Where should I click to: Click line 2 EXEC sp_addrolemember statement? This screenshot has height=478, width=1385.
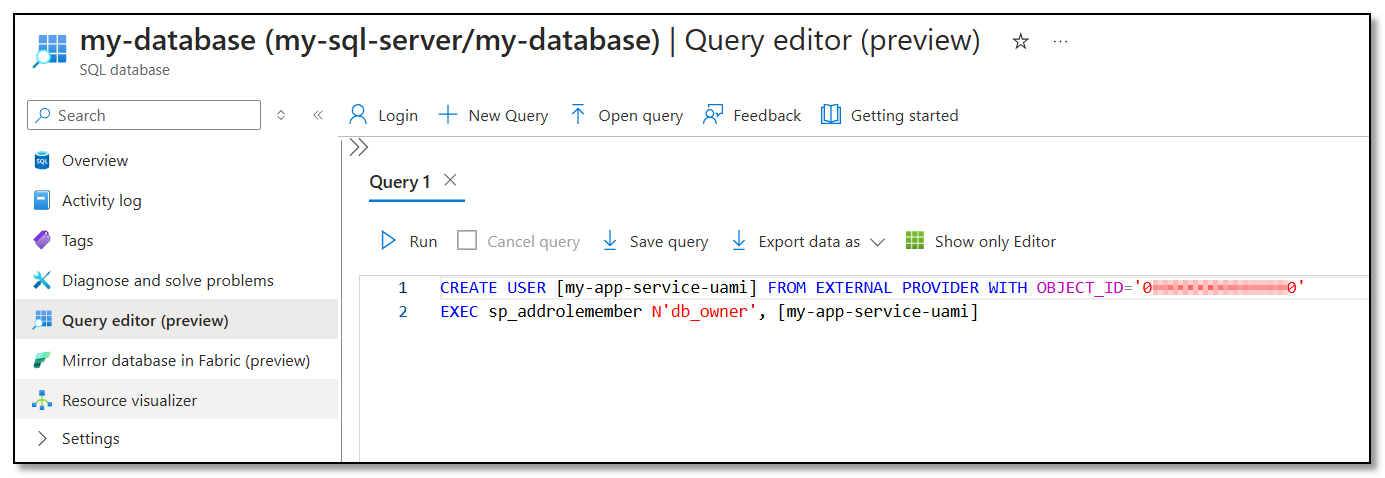click(x=709, y=313)
